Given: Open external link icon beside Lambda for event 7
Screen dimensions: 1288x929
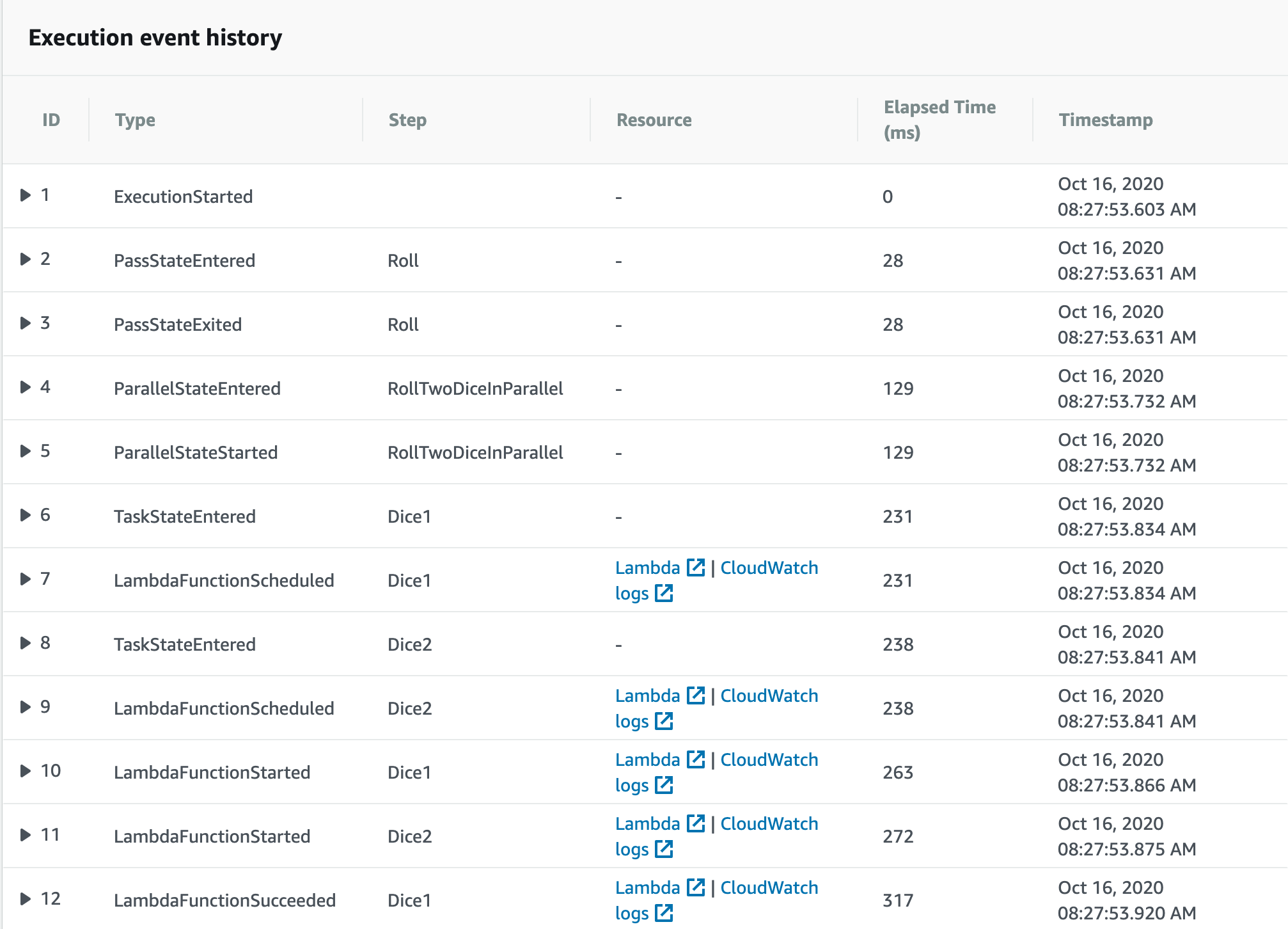Looking at the screenshot, I should click(x=695, y=568).
